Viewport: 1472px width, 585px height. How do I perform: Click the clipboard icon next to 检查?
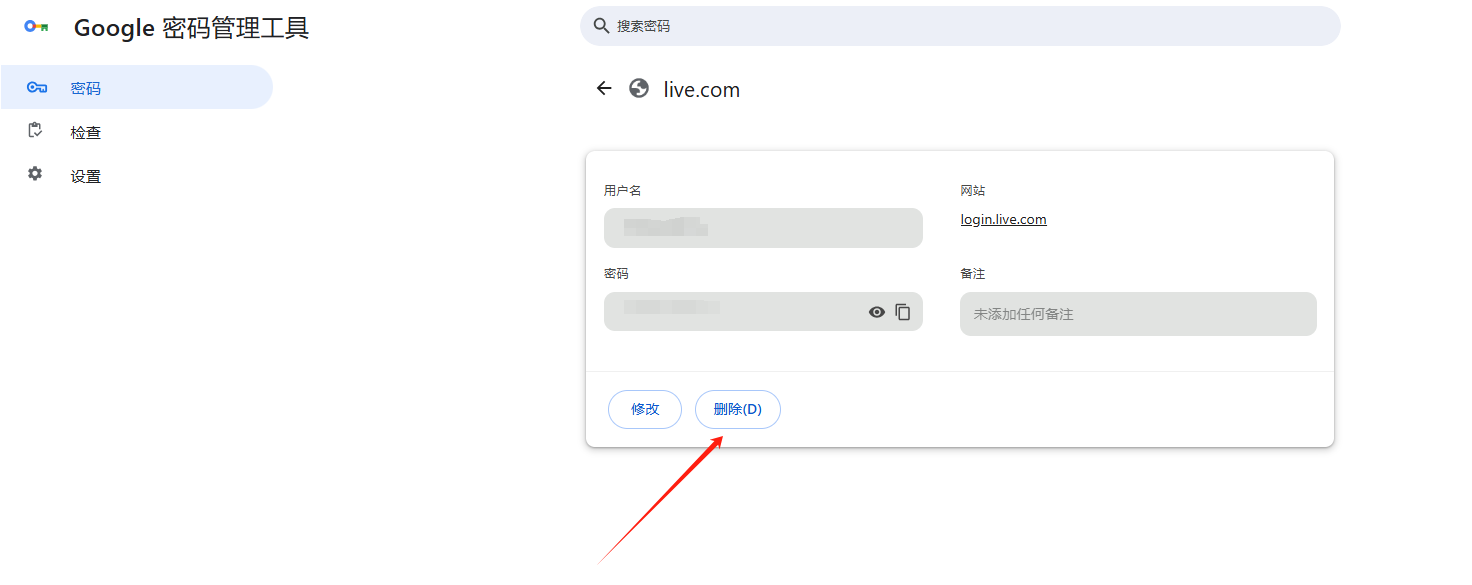click(35, 130)
